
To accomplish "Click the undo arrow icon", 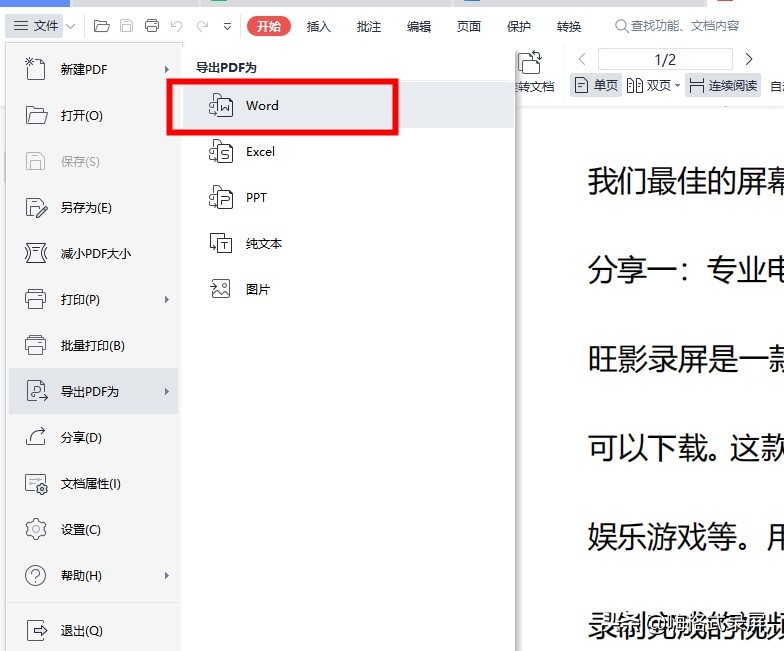I will coord(176,26).
